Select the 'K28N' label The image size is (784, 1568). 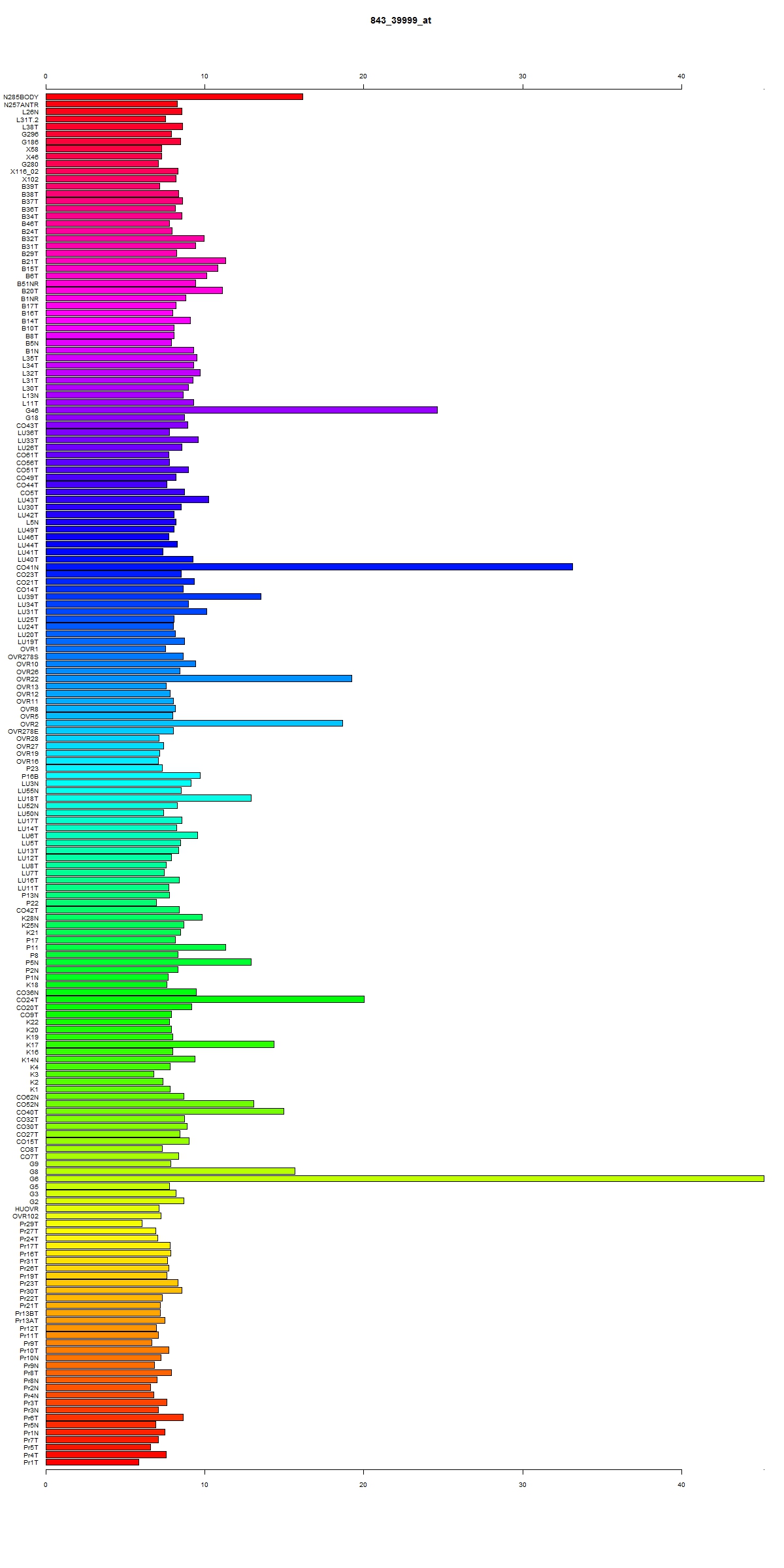coord(30,918)
